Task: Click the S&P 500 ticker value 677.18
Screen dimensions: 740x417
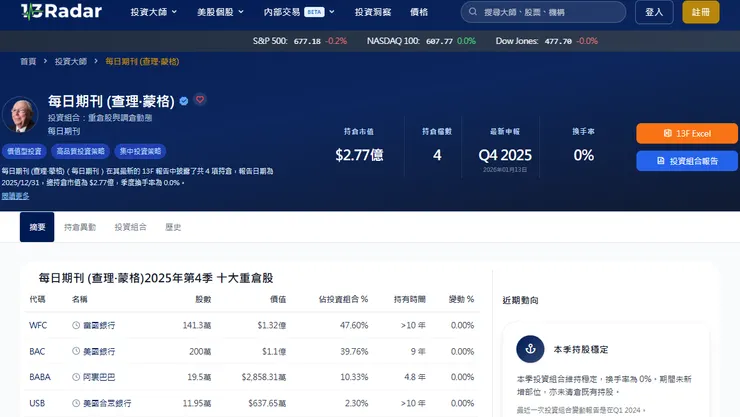Action: [x=307, y=41]
